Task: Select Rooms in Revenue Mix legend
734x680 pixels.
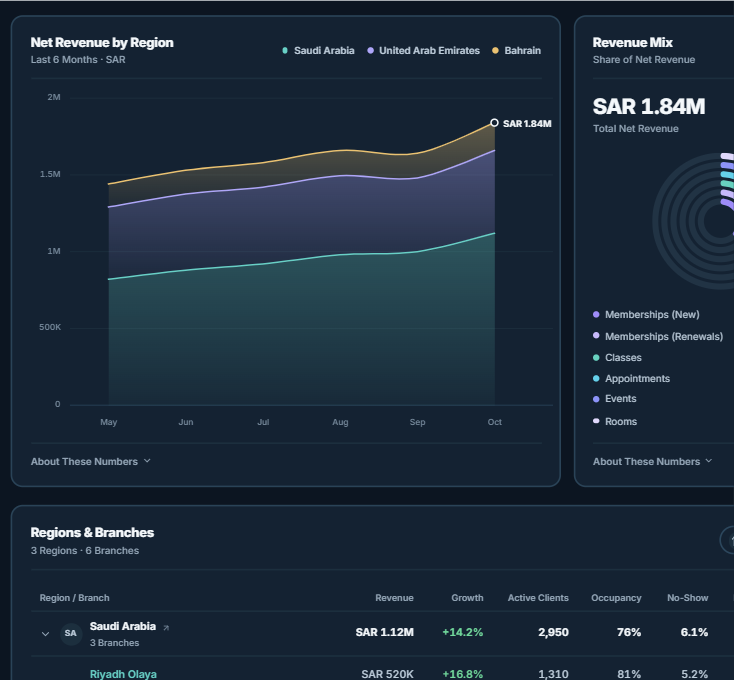Action: [x=615, y=421]
